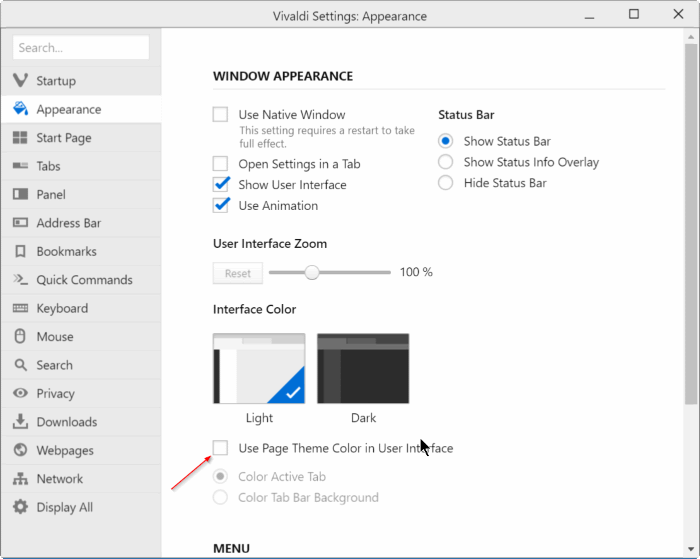The image size is (700, 559).
Task: Click the Display All gear icon
Action: pos(20,507)
